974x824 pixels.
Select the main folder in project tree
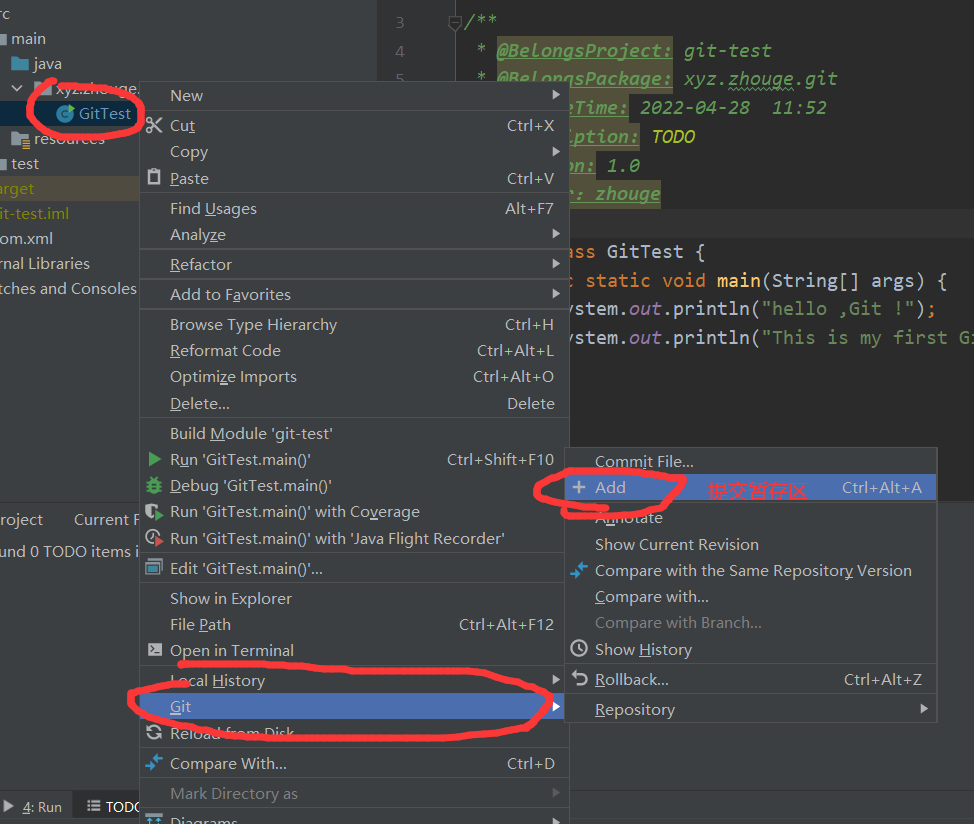click(x=29, y=38)
